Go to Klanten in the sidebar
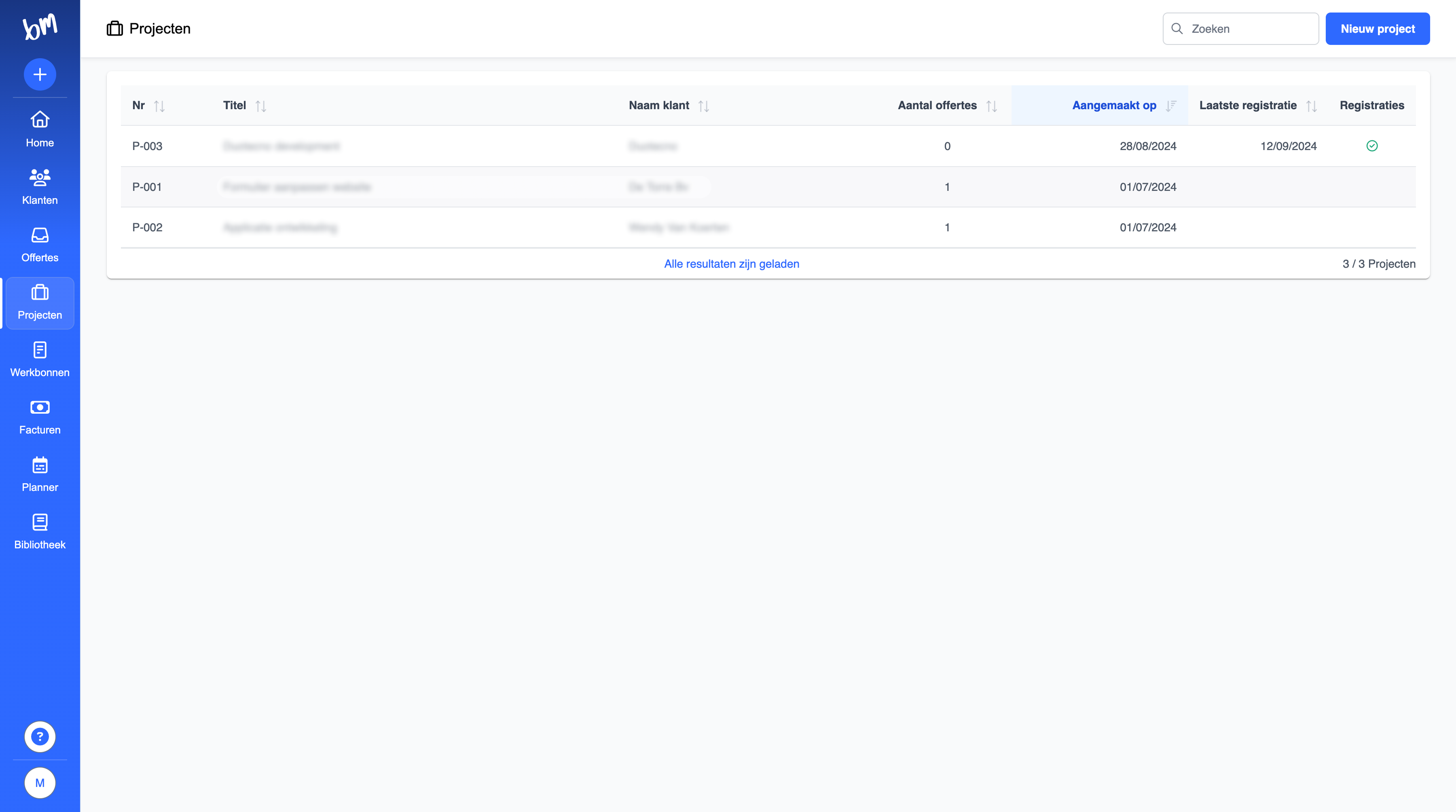The width and height of the screenshot is (1456, 812). point(40,186)
